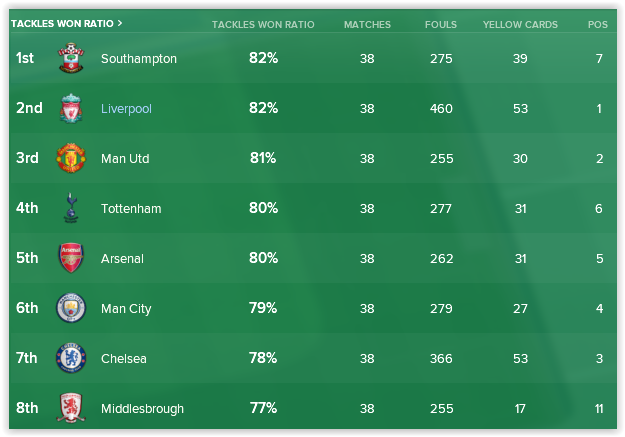The height and width of the screenshot is (437, 625).
Task: Open the Liverpool team link
Action: (x=126, y=109)
